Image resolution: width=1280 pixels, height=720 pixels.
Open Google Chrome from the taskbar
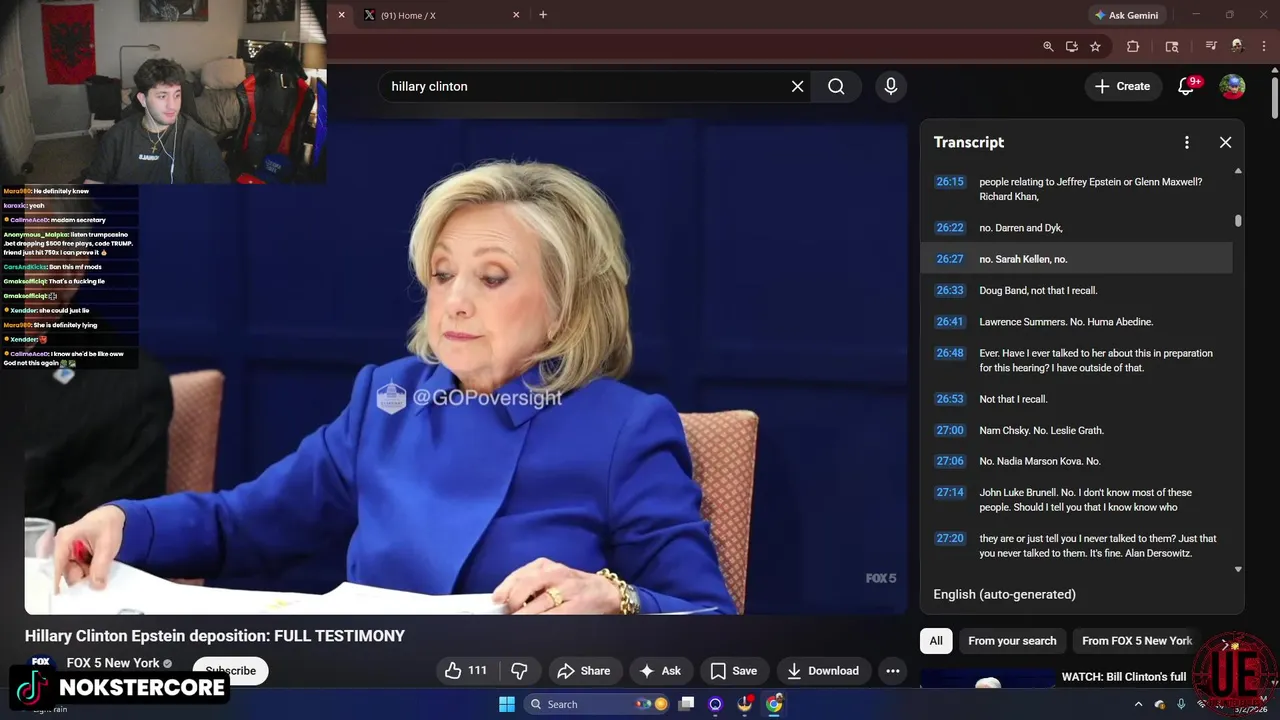point(774,704)
